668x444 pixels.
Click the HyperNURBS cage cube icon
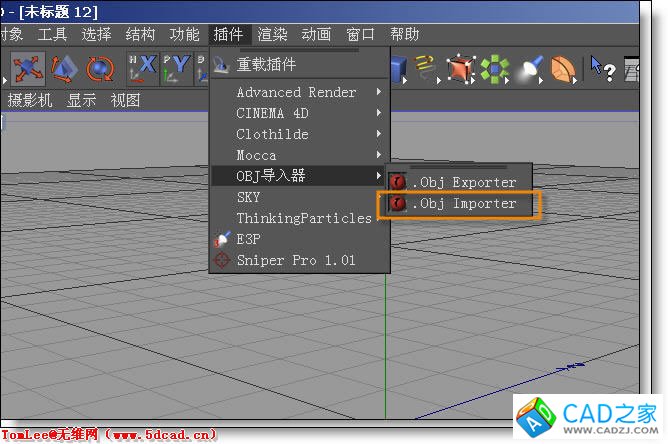point(461,69)
